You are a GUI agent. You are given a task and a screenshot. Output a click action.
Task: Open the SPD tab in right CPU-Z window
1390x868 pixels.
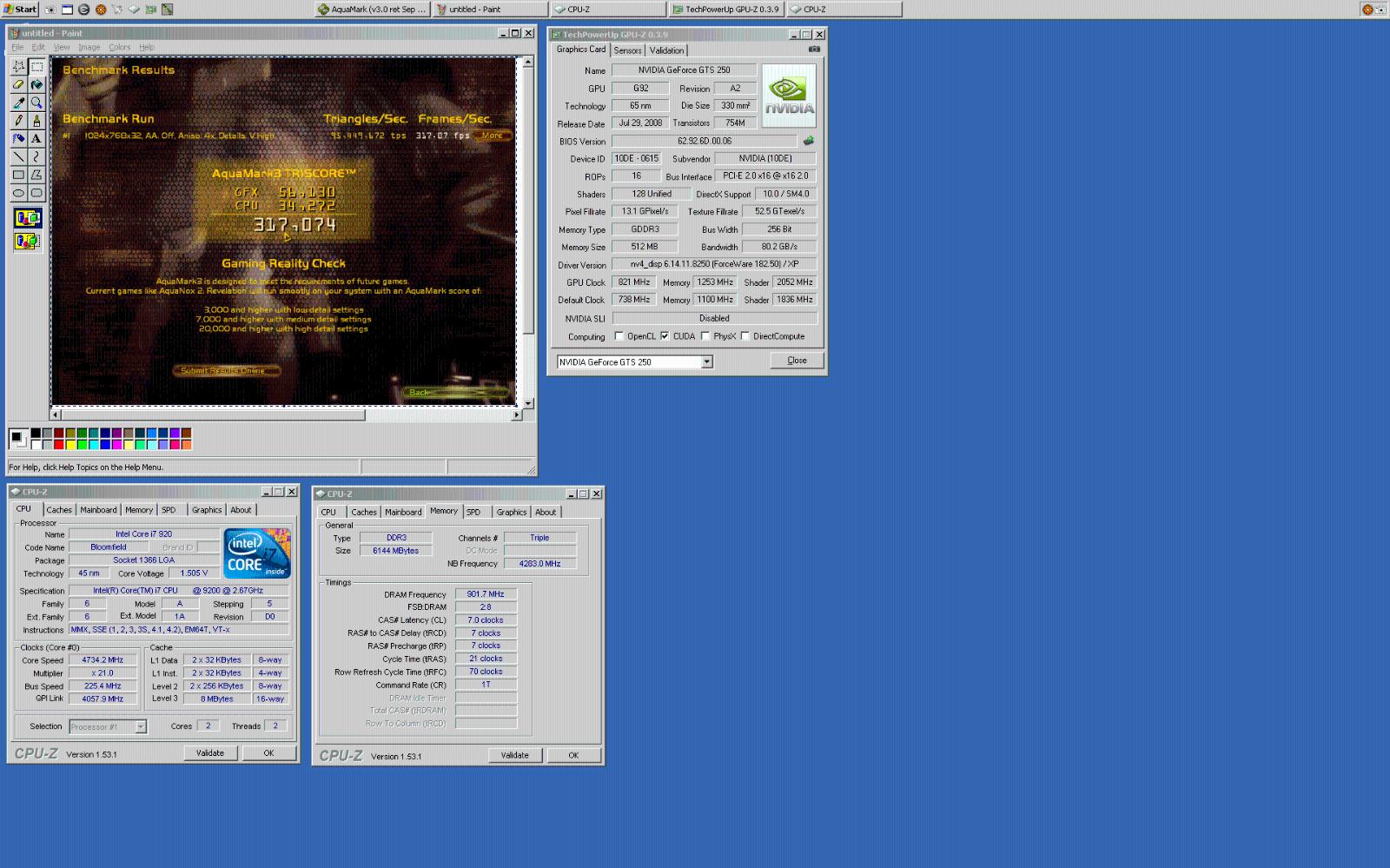point(473,512)
